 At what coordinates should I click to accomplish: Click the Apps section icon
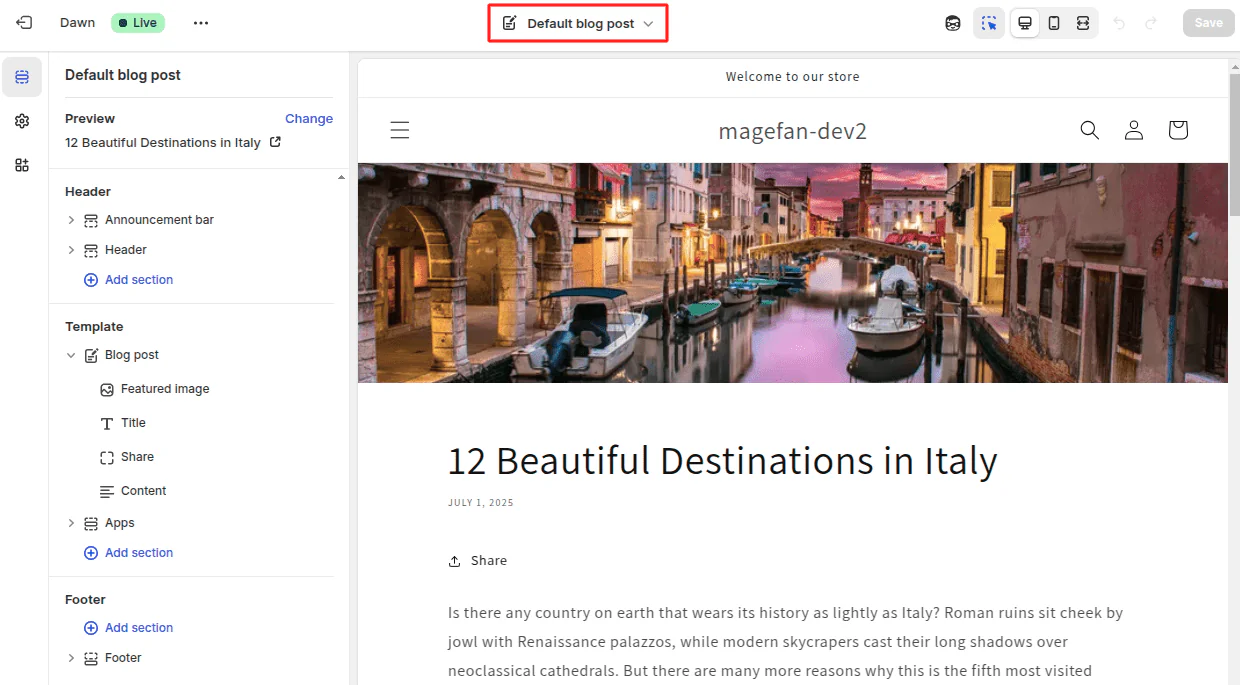91,523
